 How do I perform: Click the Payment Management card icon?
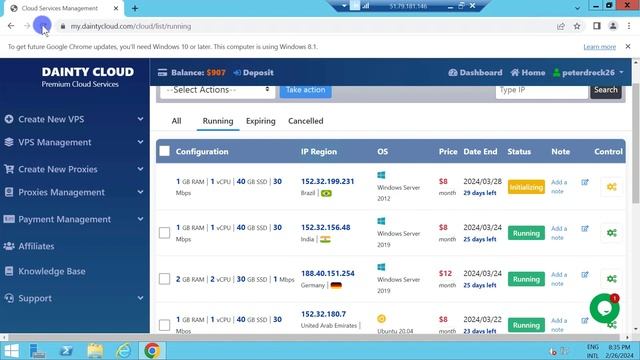pyautogui.click(x=9, y=219)
